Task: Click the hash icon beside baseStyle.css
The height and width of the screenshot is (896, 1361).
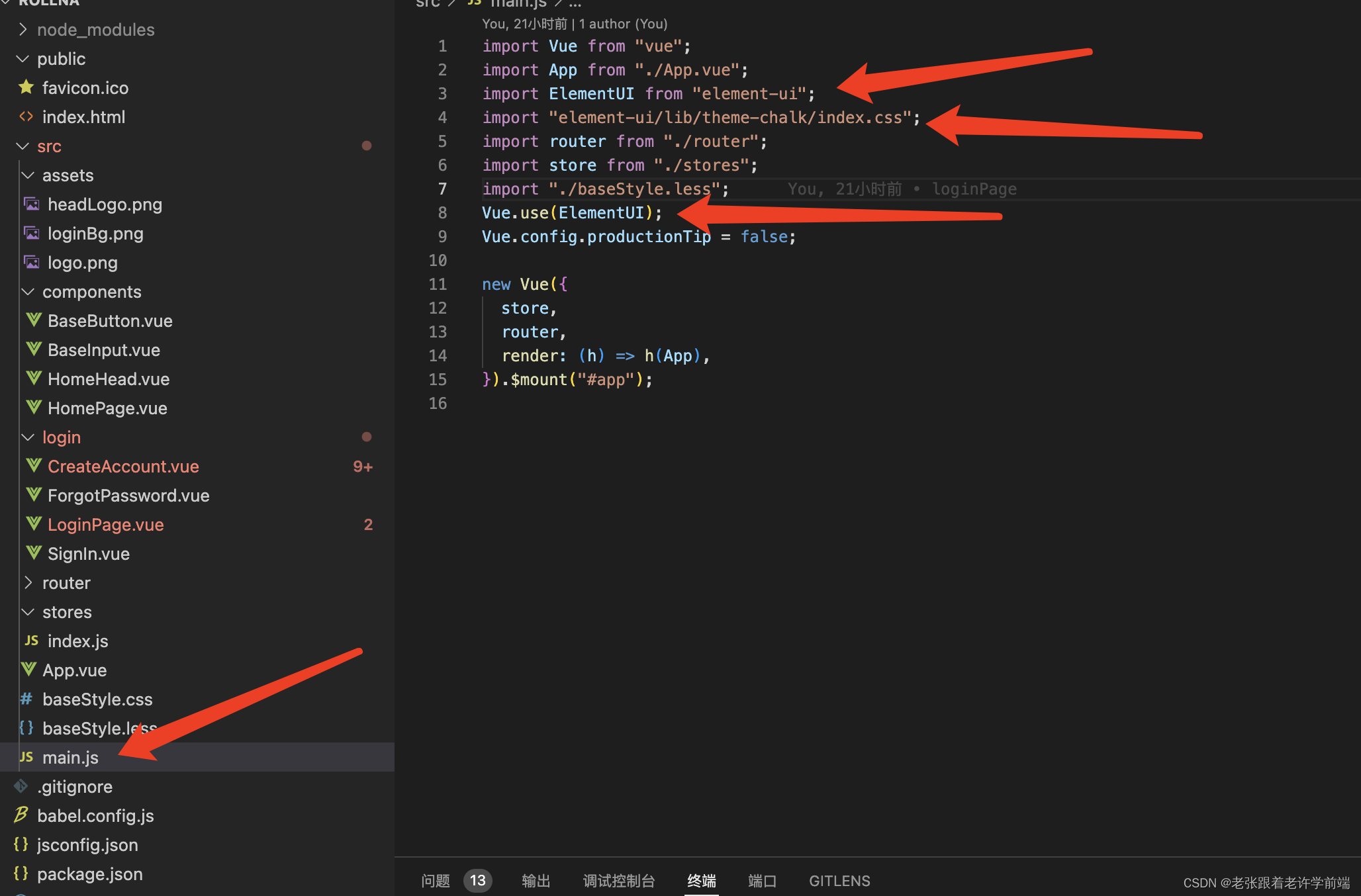Action: click(x=26, y=699)
